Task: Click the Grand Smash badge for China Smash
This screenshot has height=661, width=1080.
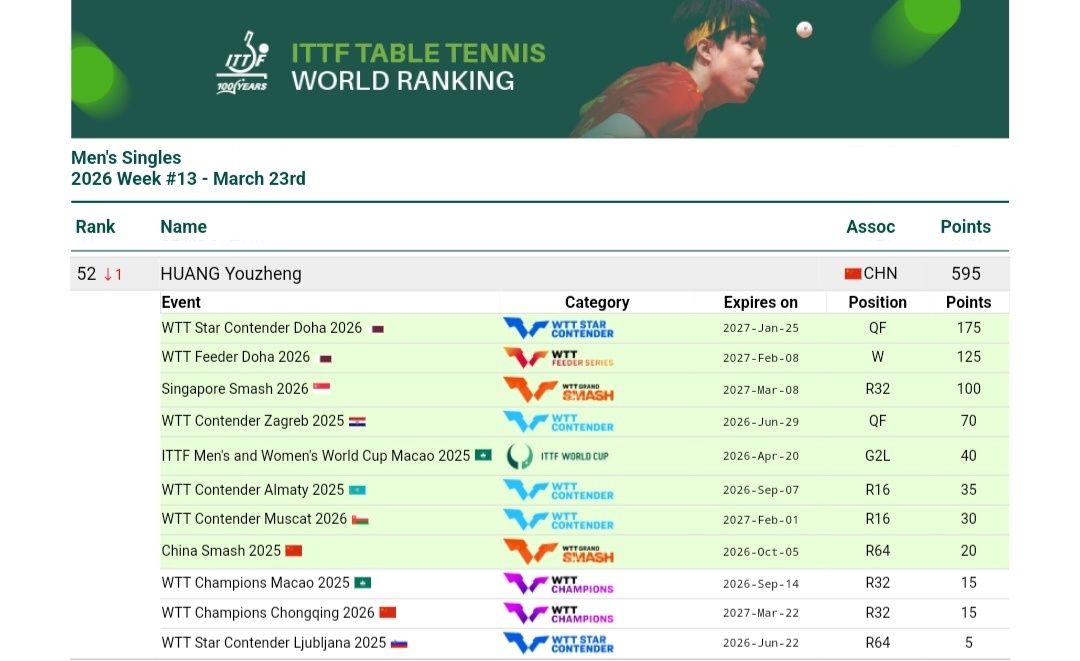Action: coord(559,552)
